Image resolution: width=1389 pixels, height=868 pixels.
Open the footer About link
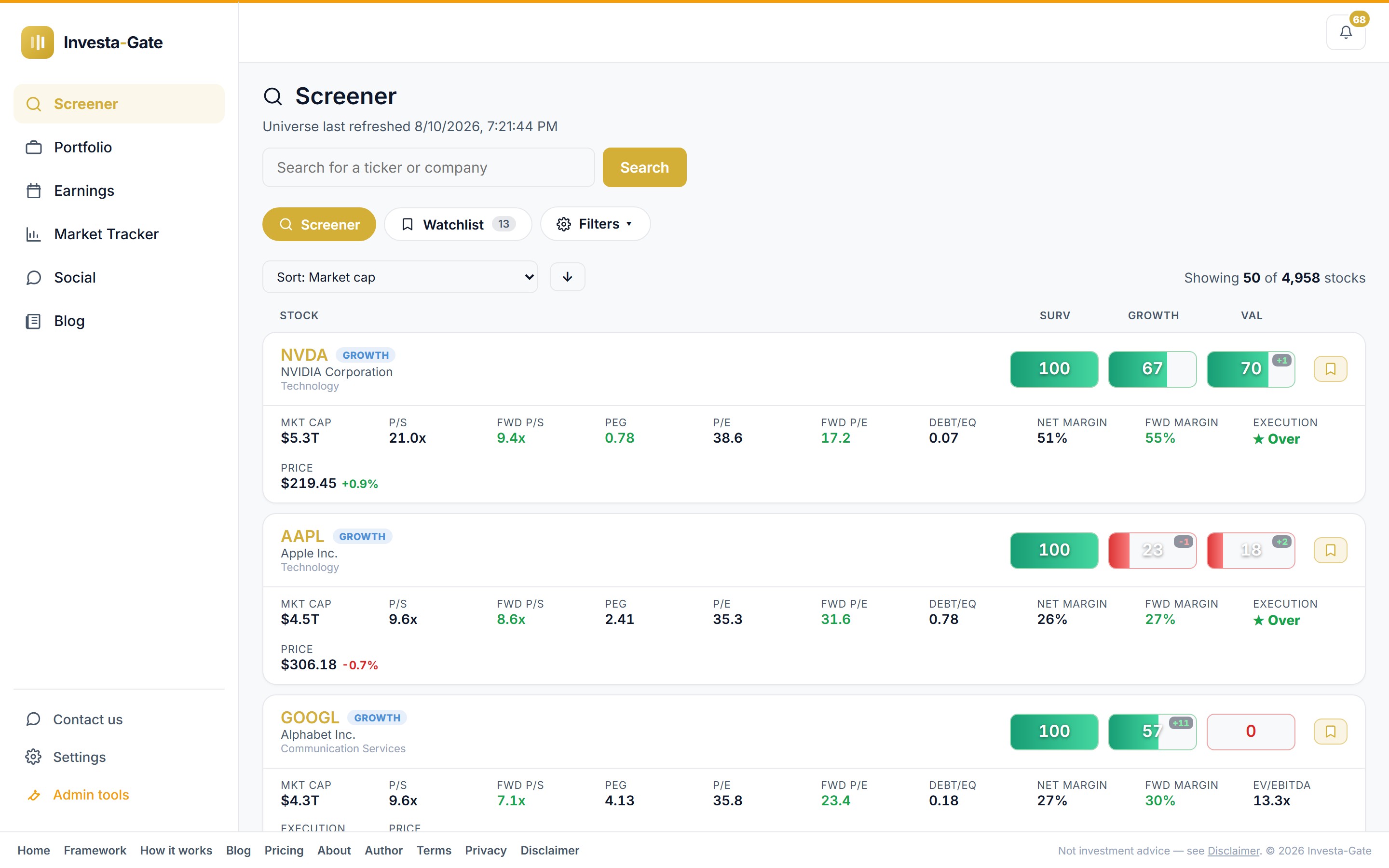[334, 850]
